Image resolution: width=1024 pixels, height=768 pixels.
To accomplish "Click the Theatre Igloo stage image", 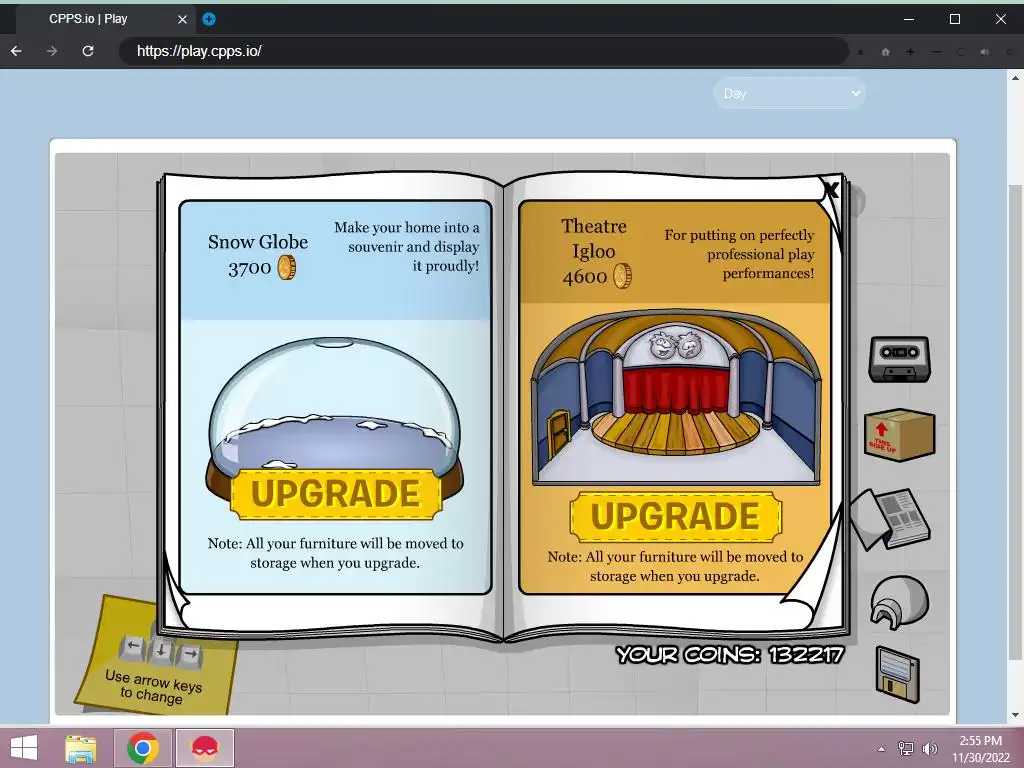I will [x=676, y=397].
